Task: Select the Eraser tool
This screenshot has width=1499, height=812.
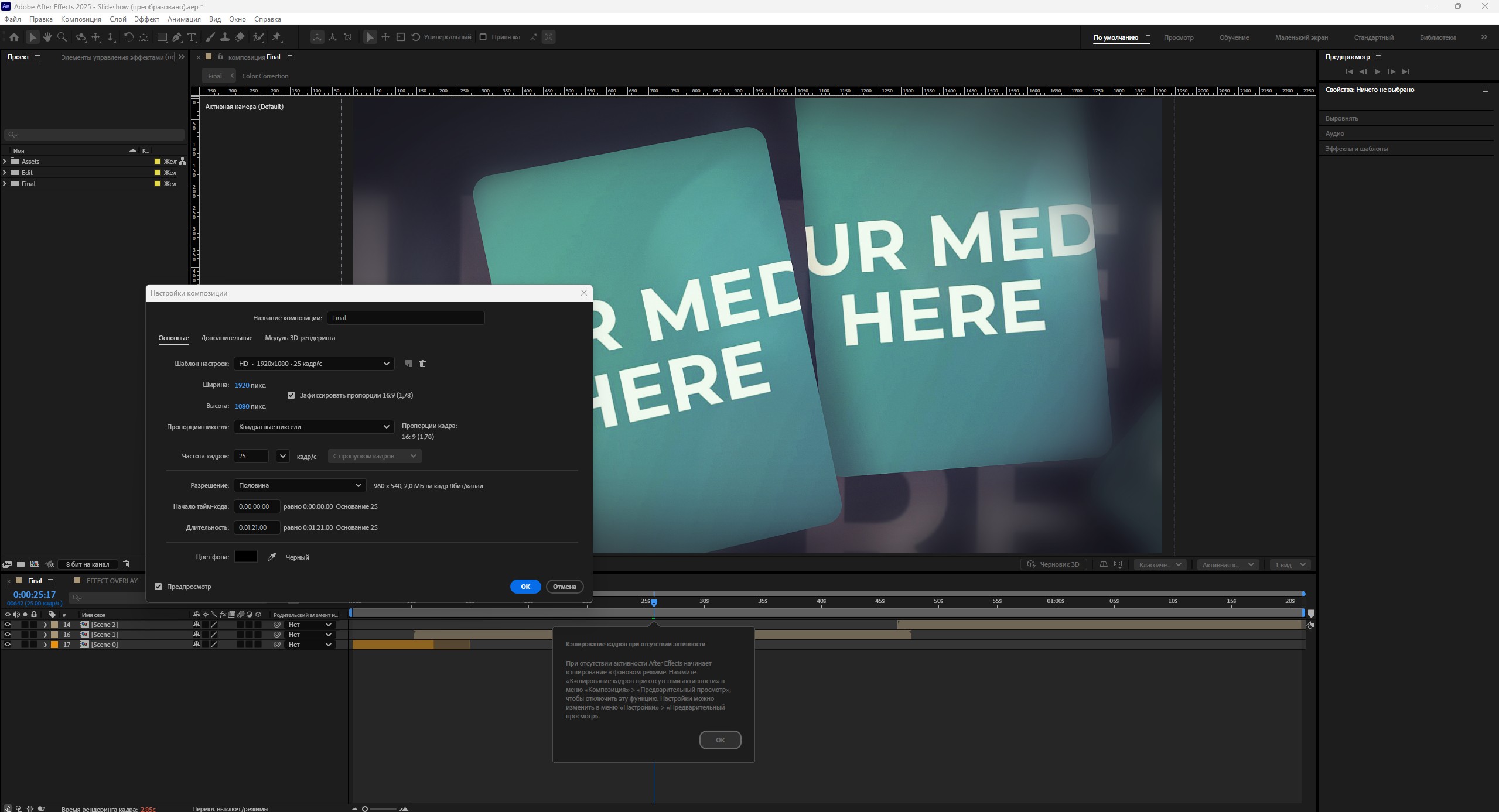Action: click(240, 37)
